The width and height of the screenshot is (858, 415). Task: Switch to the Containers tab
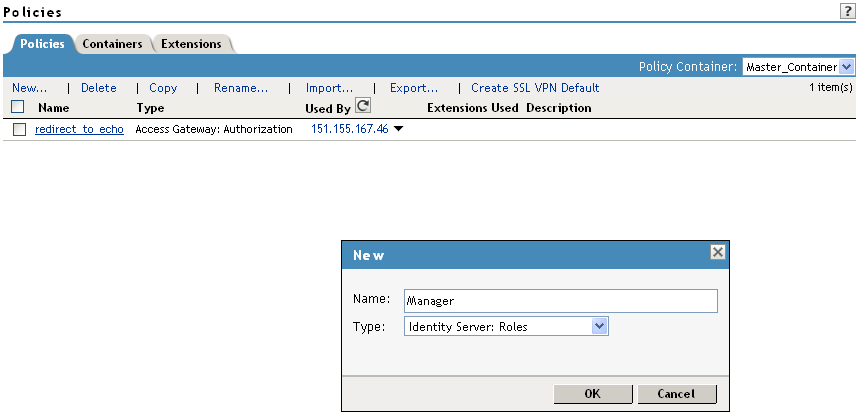coord(112,44)
